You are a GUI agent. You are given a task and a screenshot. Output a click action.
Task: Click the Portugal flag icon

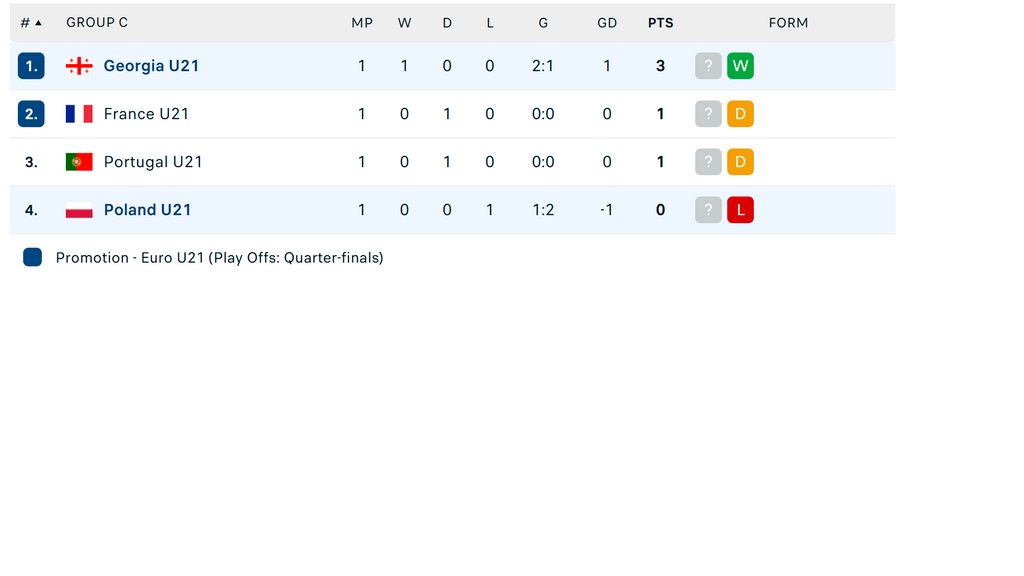pos(79,162)
